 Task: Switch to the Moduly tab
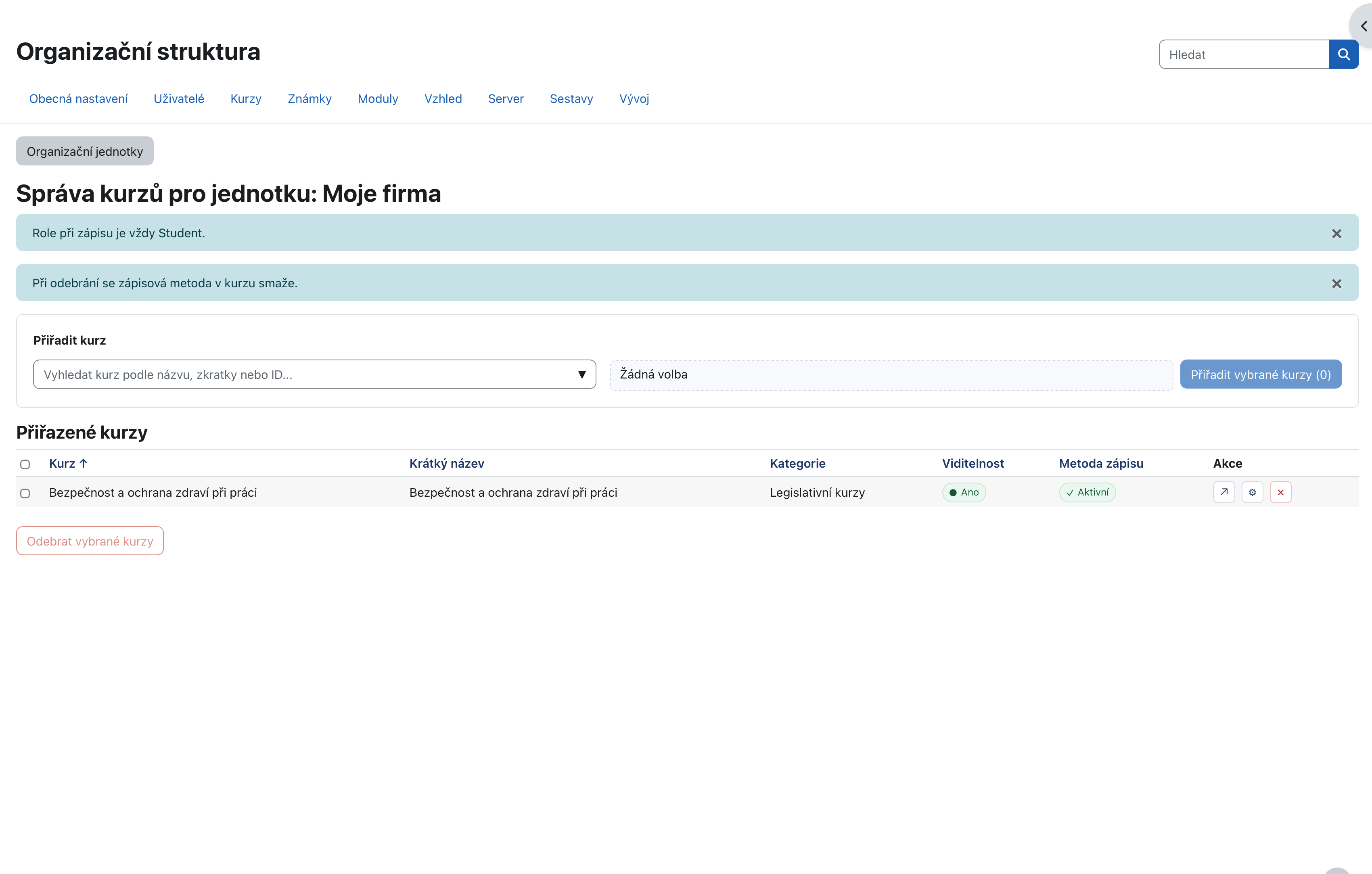(378, 98)
